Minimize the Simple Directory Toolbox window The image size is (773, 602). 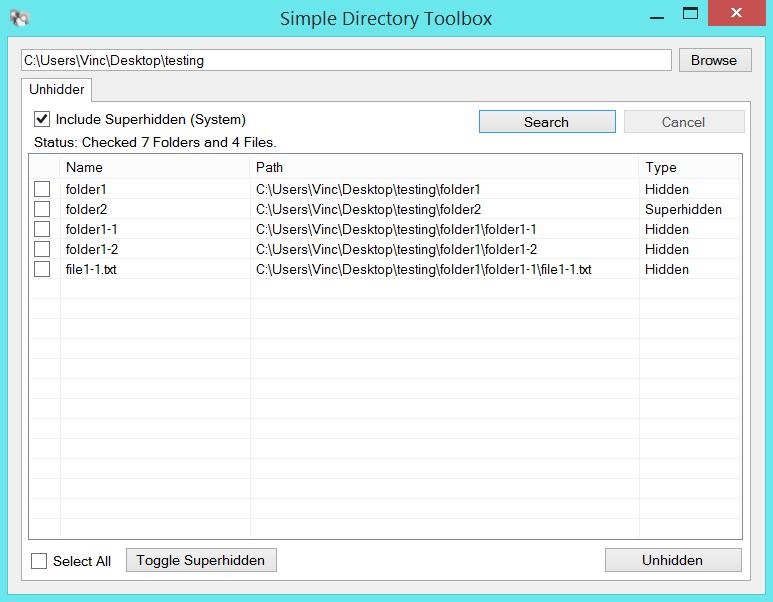point(657,18)
